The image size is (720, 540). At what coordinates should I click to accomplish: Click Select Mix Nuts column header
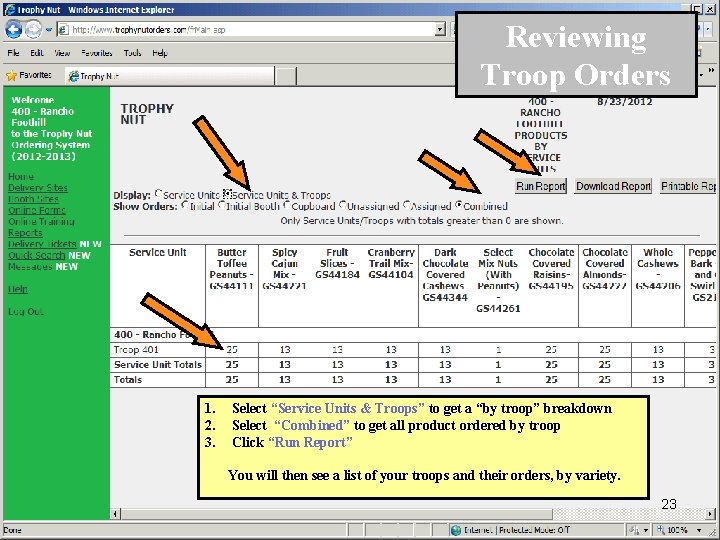click(498, 280)
